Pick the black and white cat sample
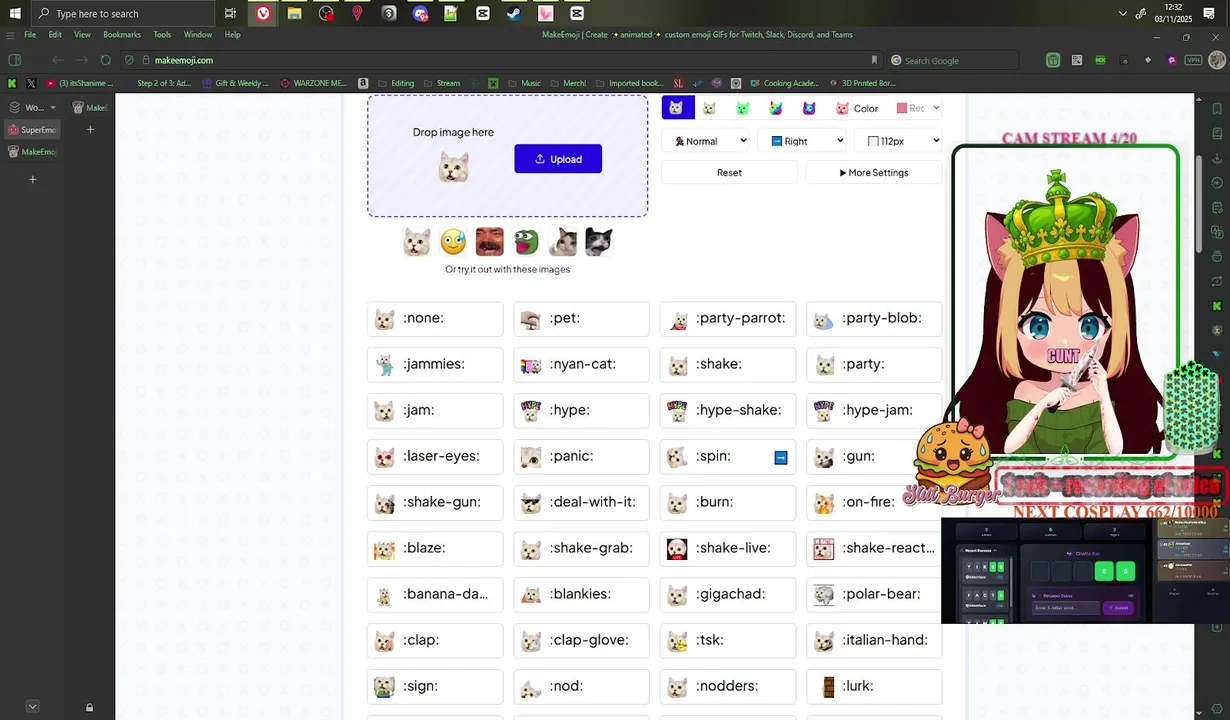The image size is (1230, 720). click(598, 241)
